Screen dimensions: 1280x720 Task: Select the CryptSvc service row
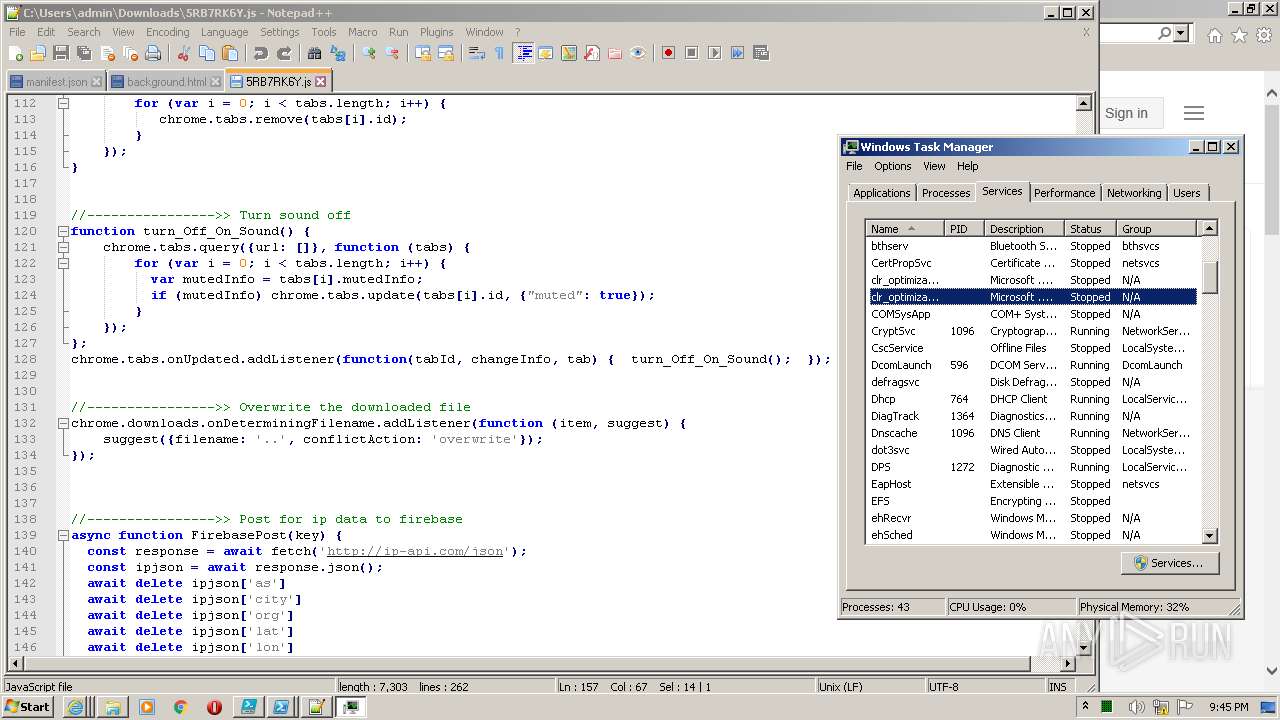[1031, 331]
